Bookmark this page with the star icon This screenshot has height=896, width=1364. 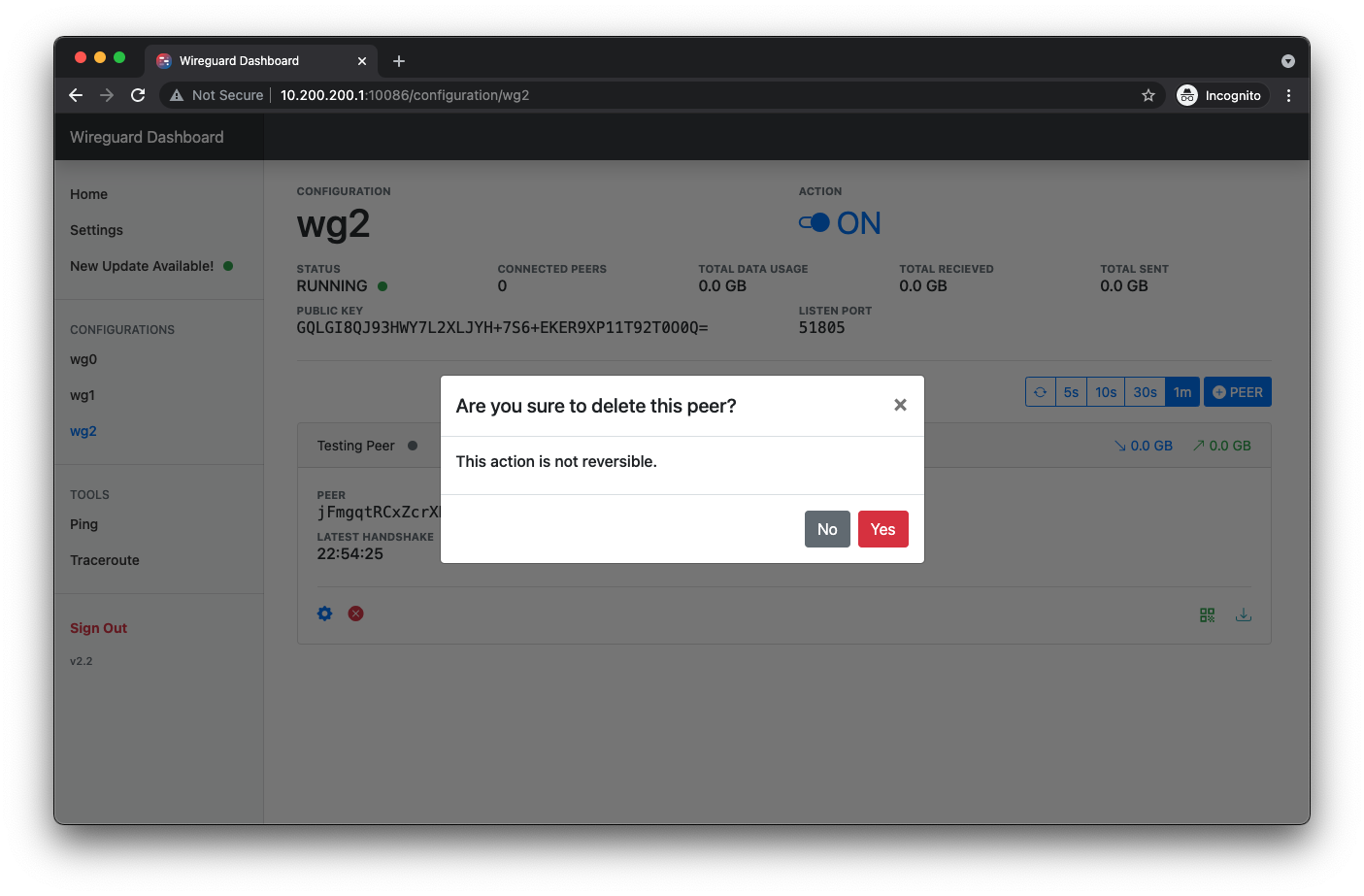[1148, 95]
